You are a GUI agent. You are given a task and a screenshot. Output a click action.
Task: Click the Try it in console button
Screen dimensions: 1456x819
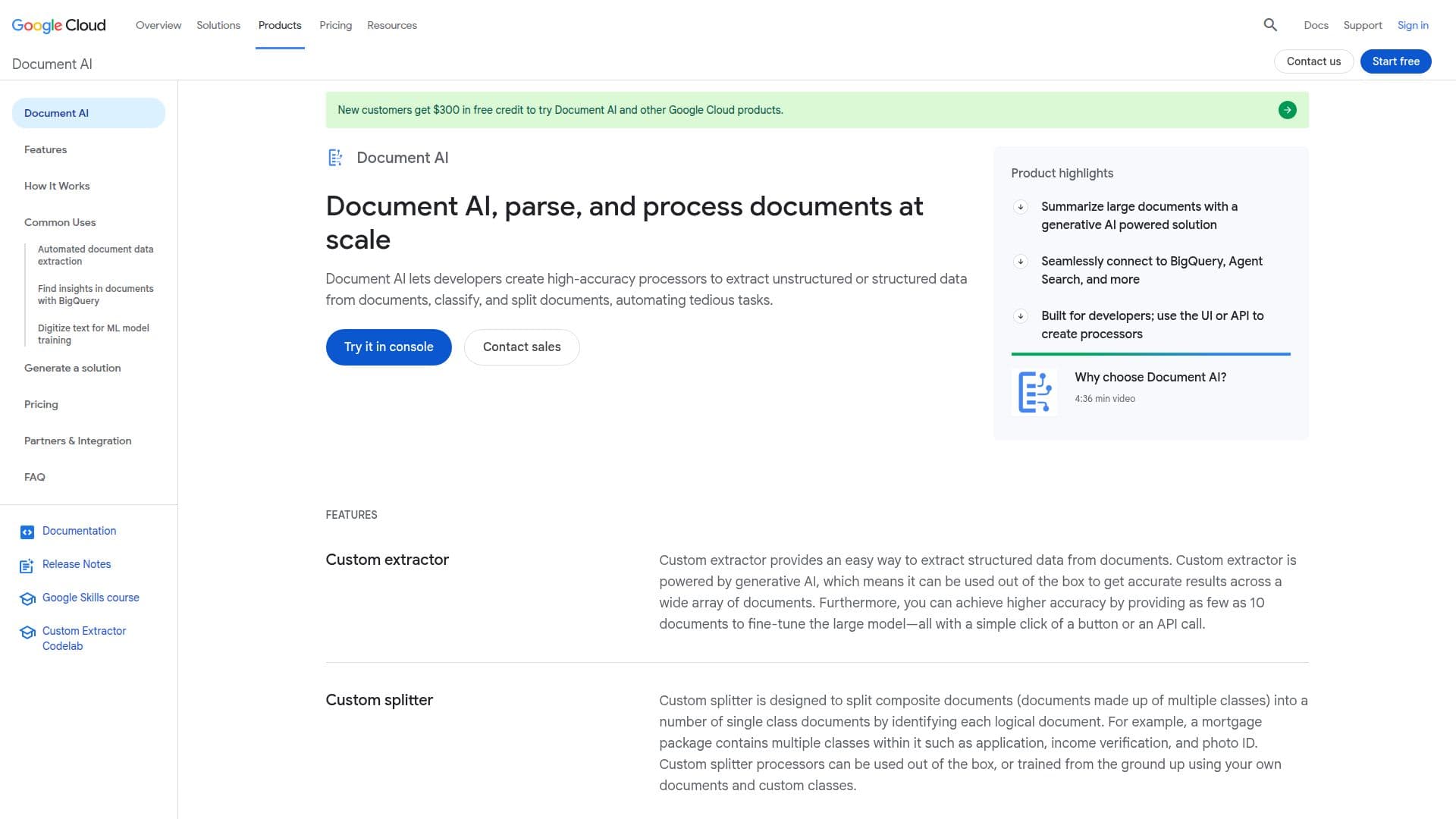[388, 347]
